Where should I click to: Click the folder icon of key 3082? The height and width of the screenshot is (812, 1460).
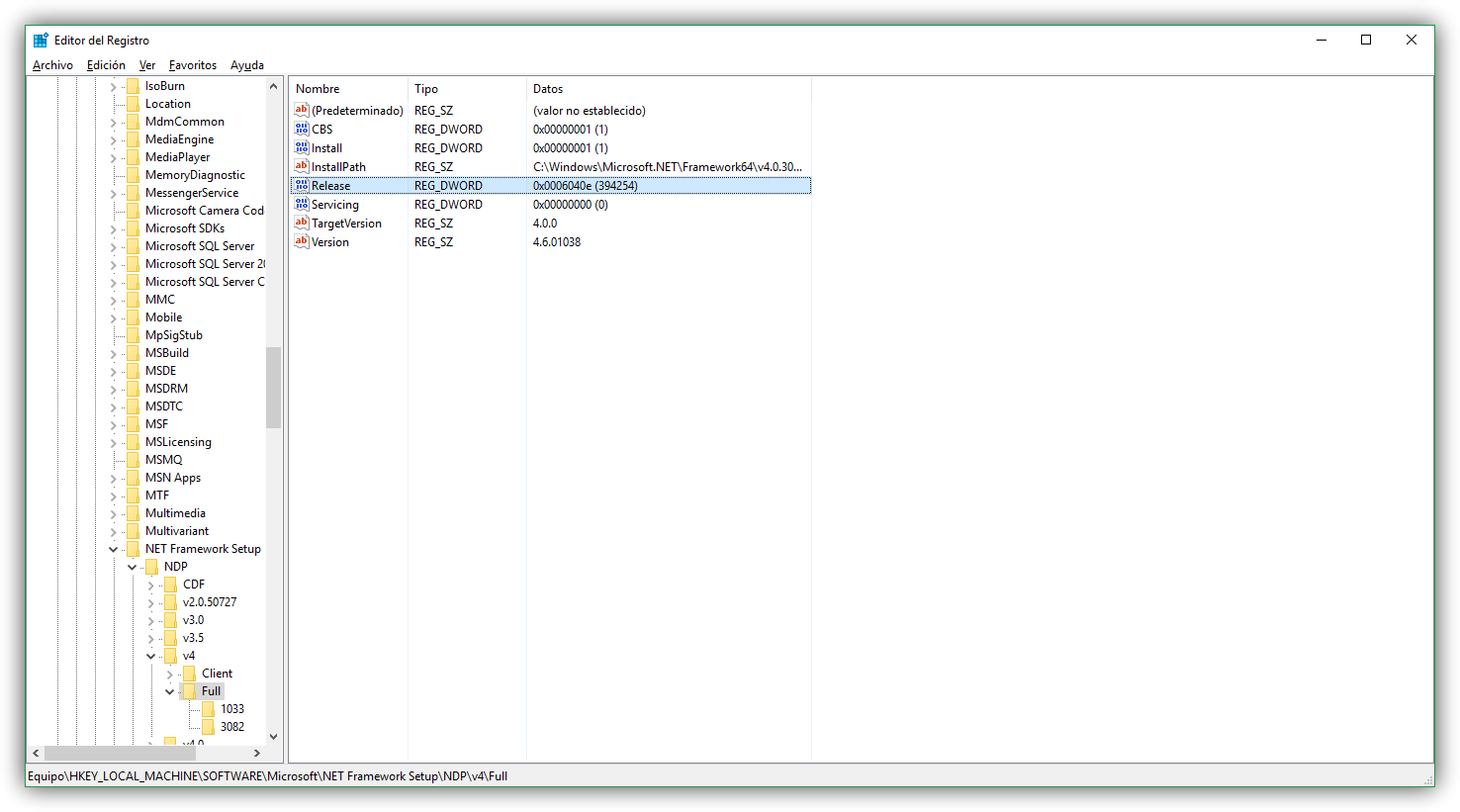pyautogui.click(x=208, y=727)
